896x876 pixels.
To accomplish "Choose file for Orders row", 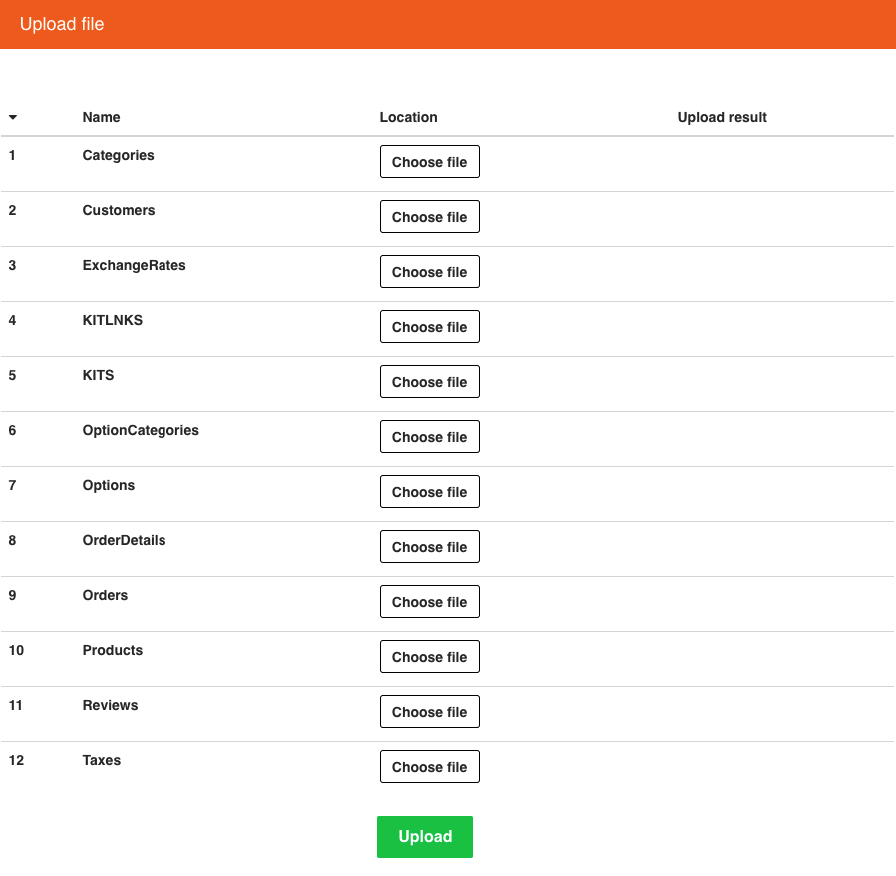I will (x=430, y=602).
